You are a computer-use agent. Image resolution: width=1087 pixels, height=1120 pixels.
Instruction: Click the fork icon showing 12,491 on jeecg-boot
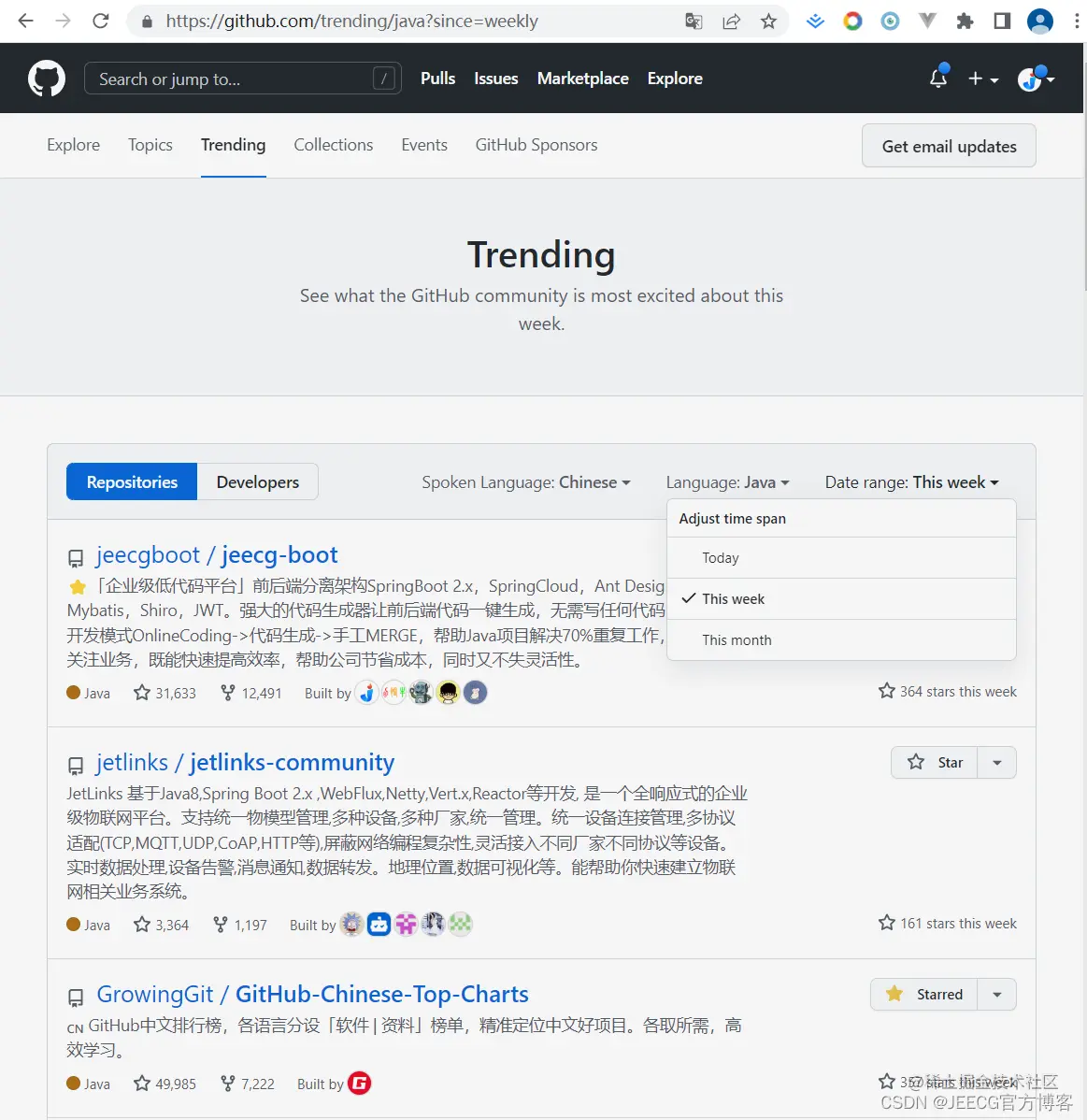[228, 693]
